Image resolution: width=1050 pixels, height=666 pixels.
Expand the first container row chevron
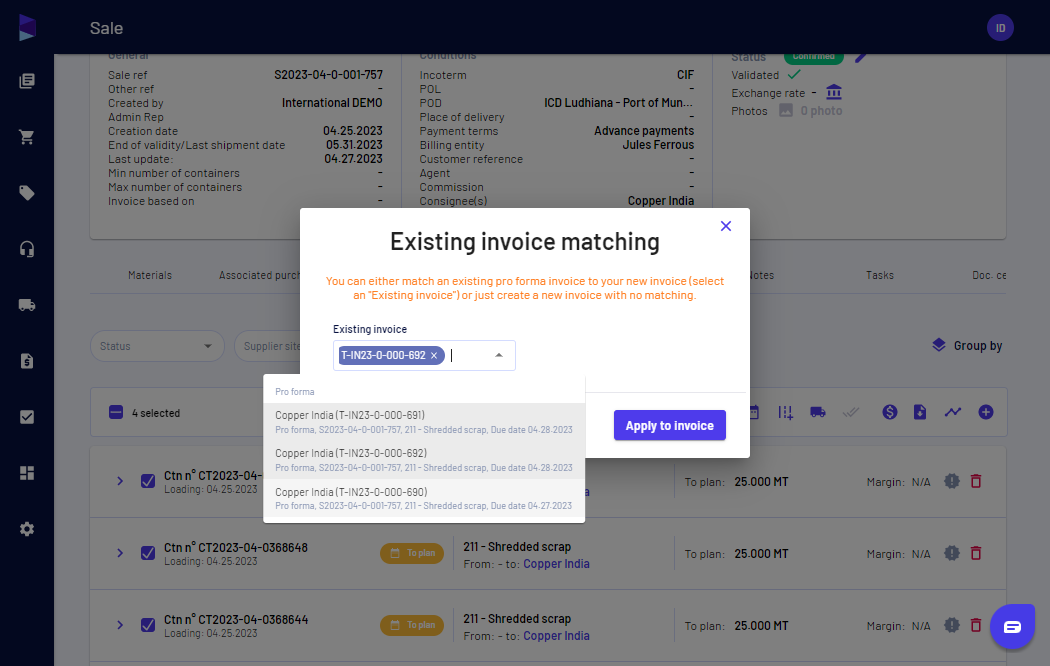click(120, 481)
